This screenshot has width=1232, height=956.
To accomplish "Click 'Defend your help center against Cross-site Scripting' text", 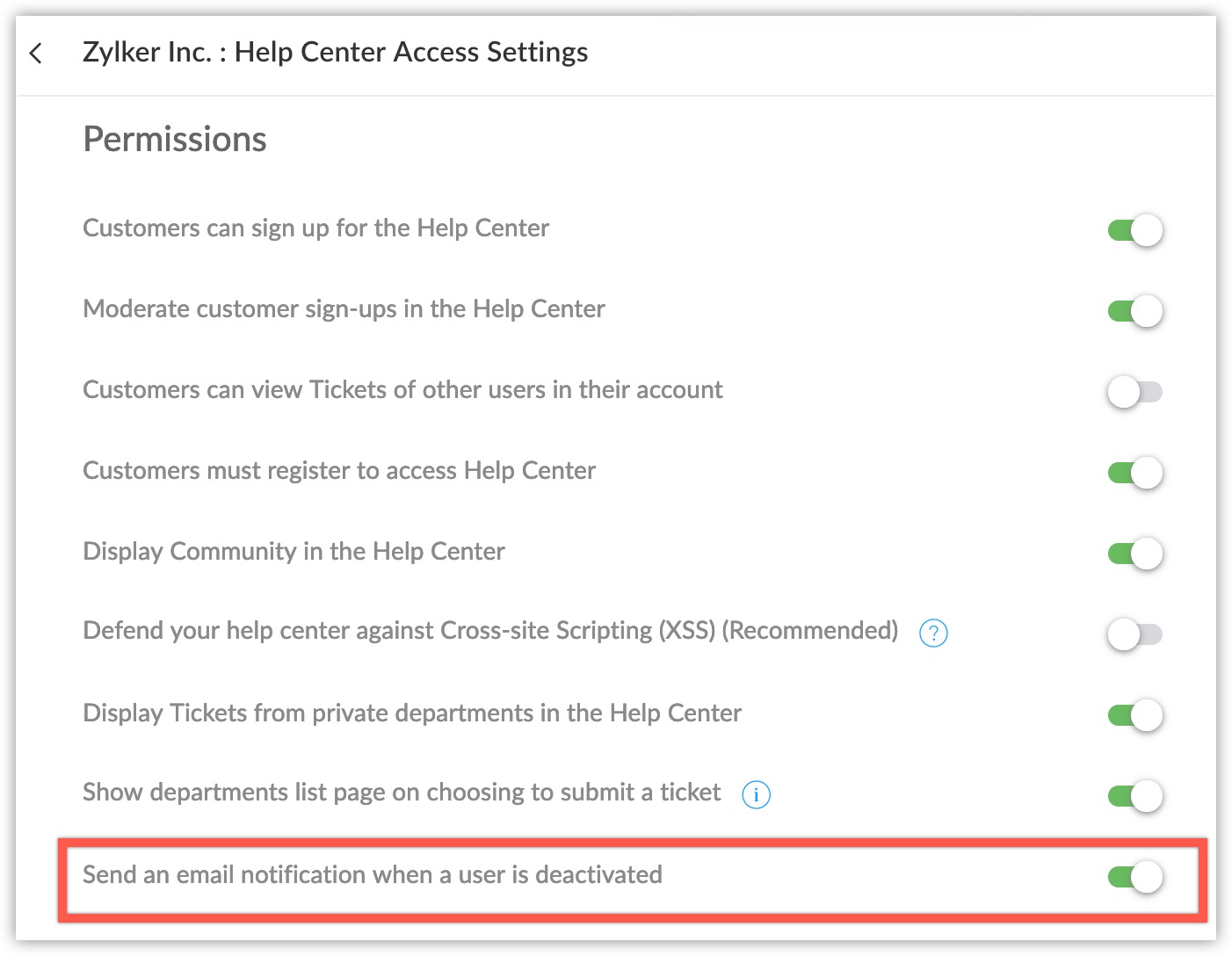I will click(x=489, y=631).
